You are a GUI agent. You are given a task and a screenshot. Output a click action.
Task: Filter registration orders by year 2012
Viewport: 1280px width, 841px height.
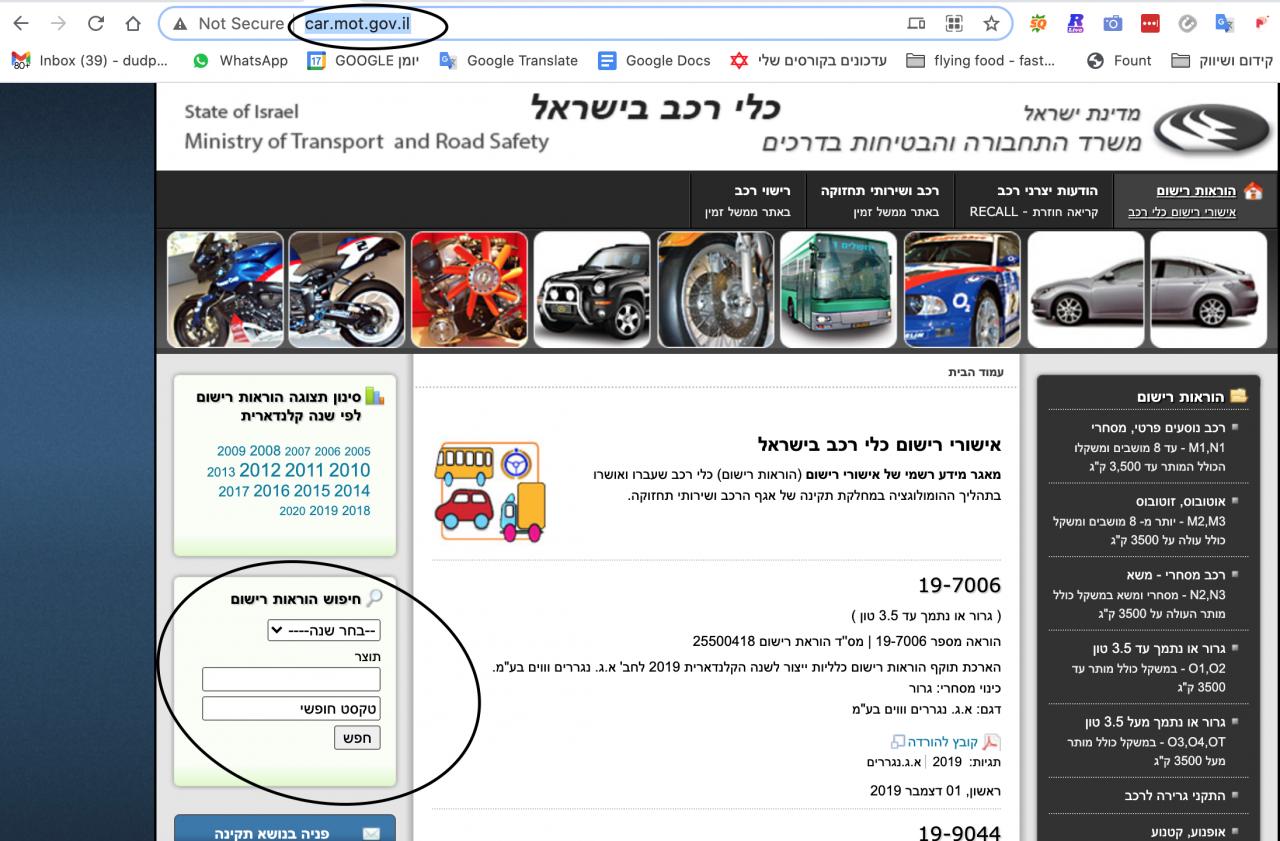260,470
